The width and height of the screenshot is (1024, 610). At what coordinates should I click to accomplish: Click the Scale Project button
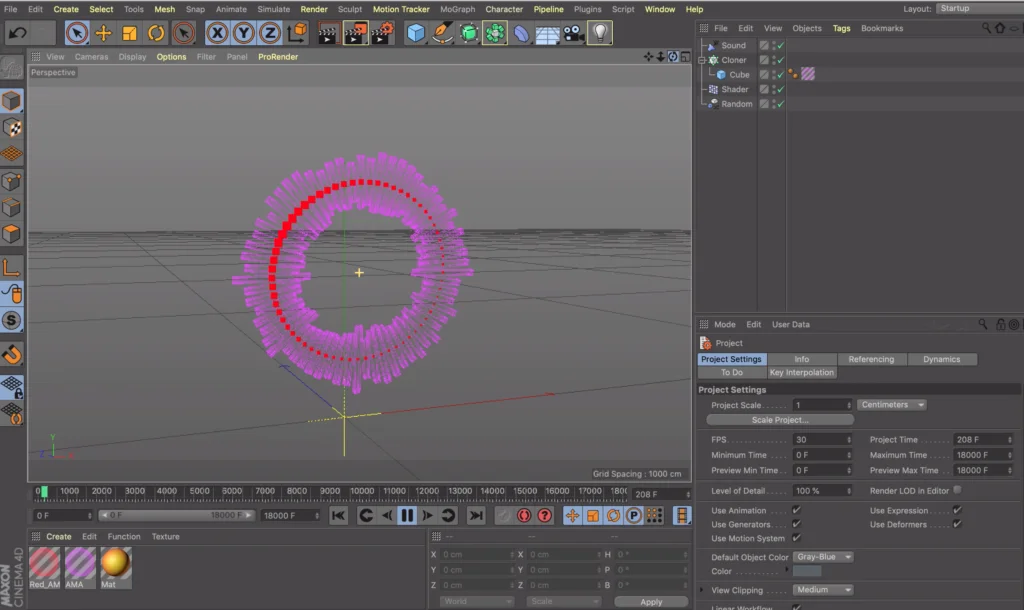tap(780, 420)
